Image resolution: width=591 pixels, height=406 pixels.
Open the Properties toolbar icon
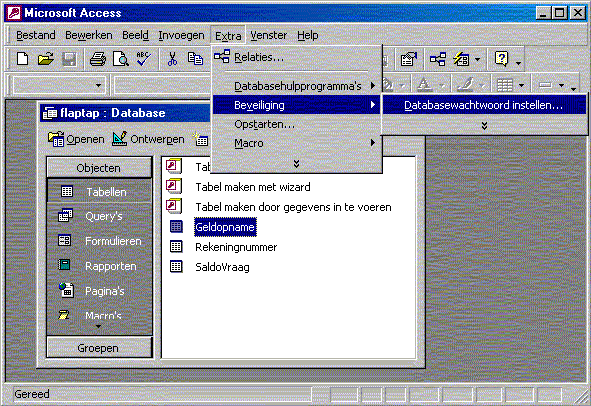click(409, 59)
